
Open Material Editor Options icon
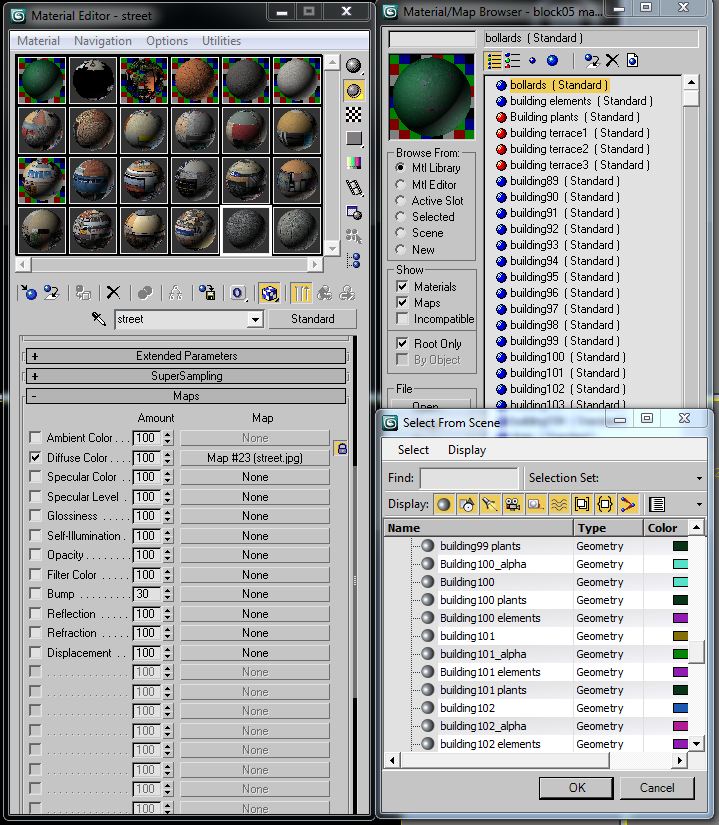(x=353, y=212)
